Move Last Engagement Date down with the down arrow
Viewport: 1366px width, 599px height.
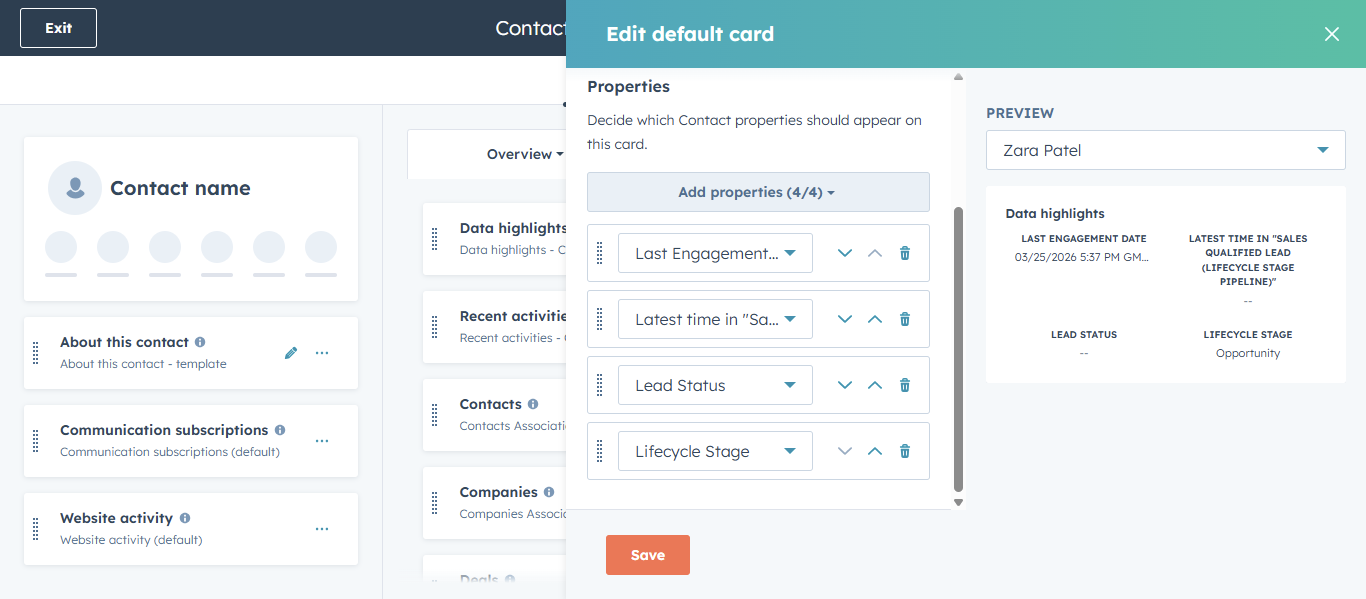(844, 253)
